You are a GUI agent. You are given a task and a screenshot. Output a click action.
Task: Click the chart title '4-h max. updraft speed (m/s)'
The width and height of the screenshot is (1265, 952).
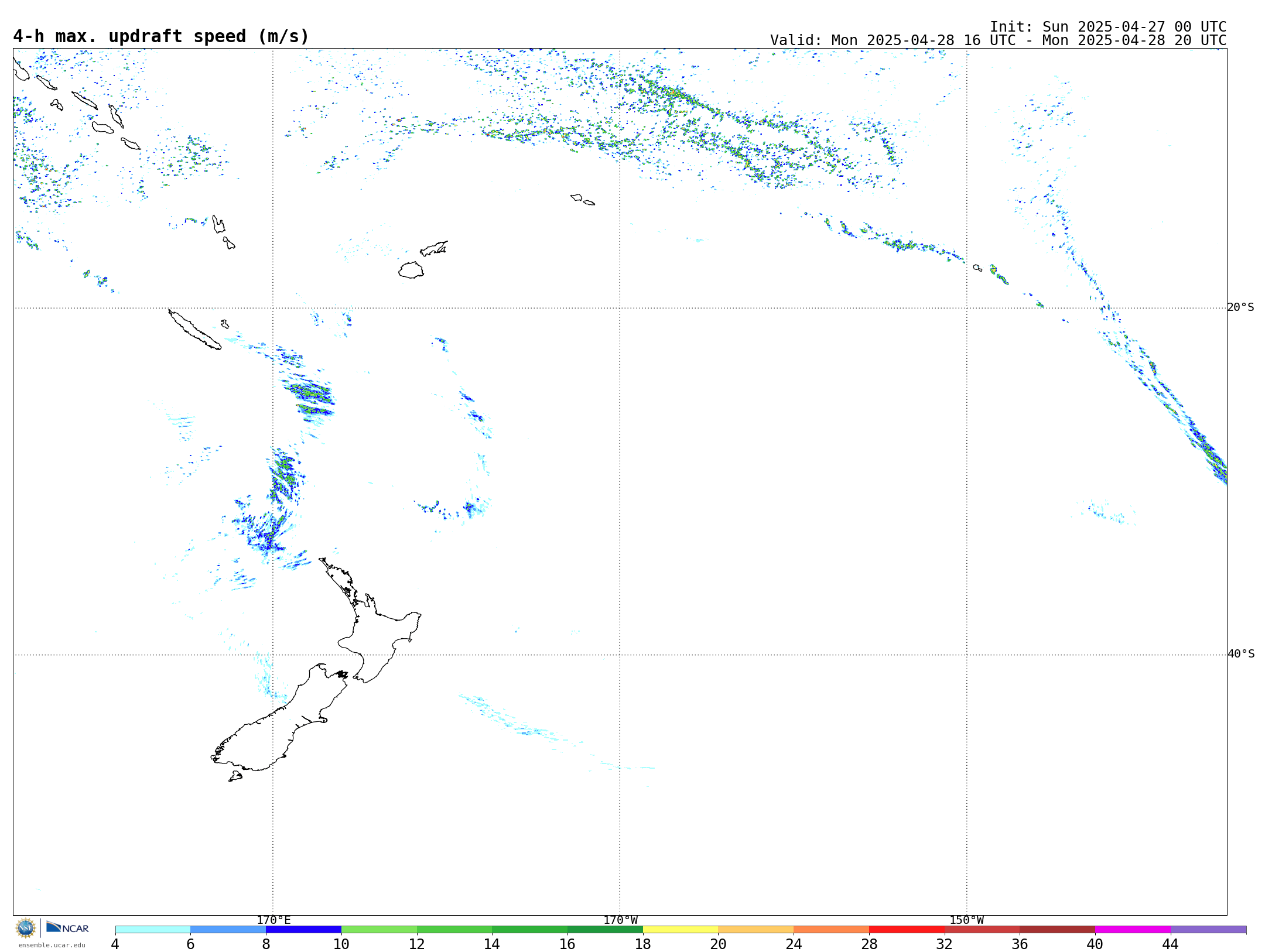coord(161,36)
